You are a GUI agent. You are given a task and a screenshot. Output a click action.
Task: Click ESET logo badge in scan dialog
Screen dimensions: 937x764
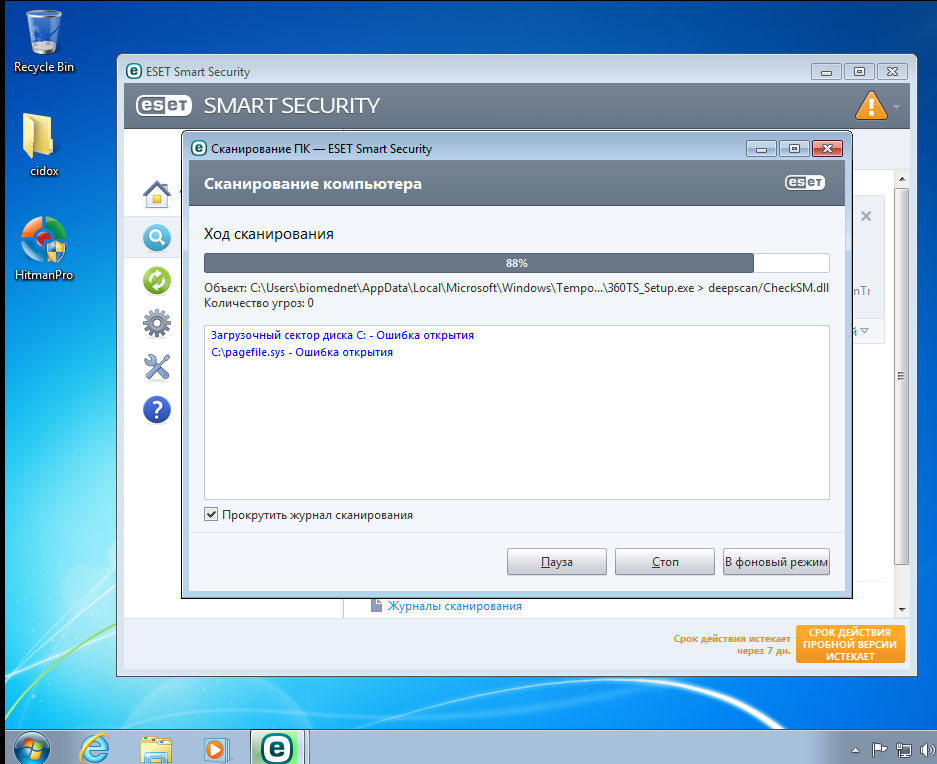804,182
